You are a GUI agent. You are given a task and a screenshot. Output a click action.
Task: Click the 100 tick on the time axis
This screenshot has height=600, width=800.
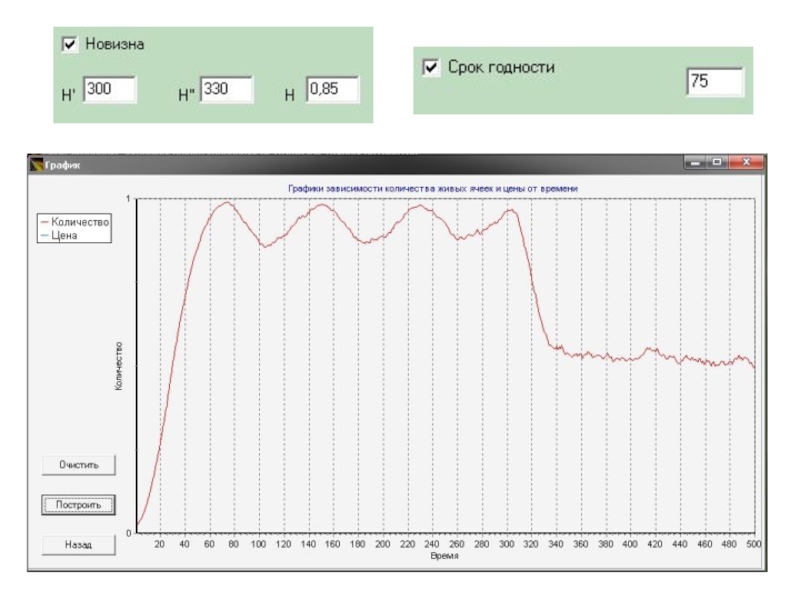tap(258, 544)
